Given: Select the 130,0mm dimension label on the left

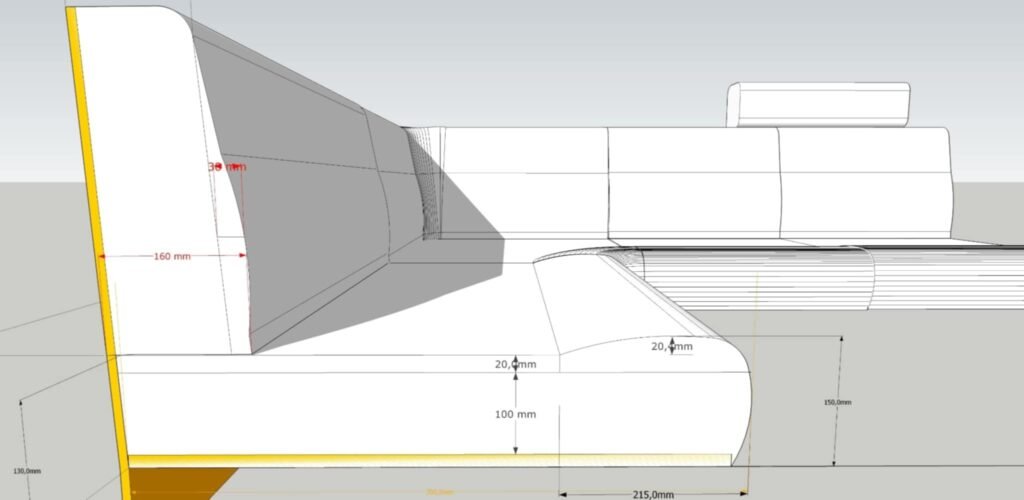Looking at the screenshot, I should point(27,470).
